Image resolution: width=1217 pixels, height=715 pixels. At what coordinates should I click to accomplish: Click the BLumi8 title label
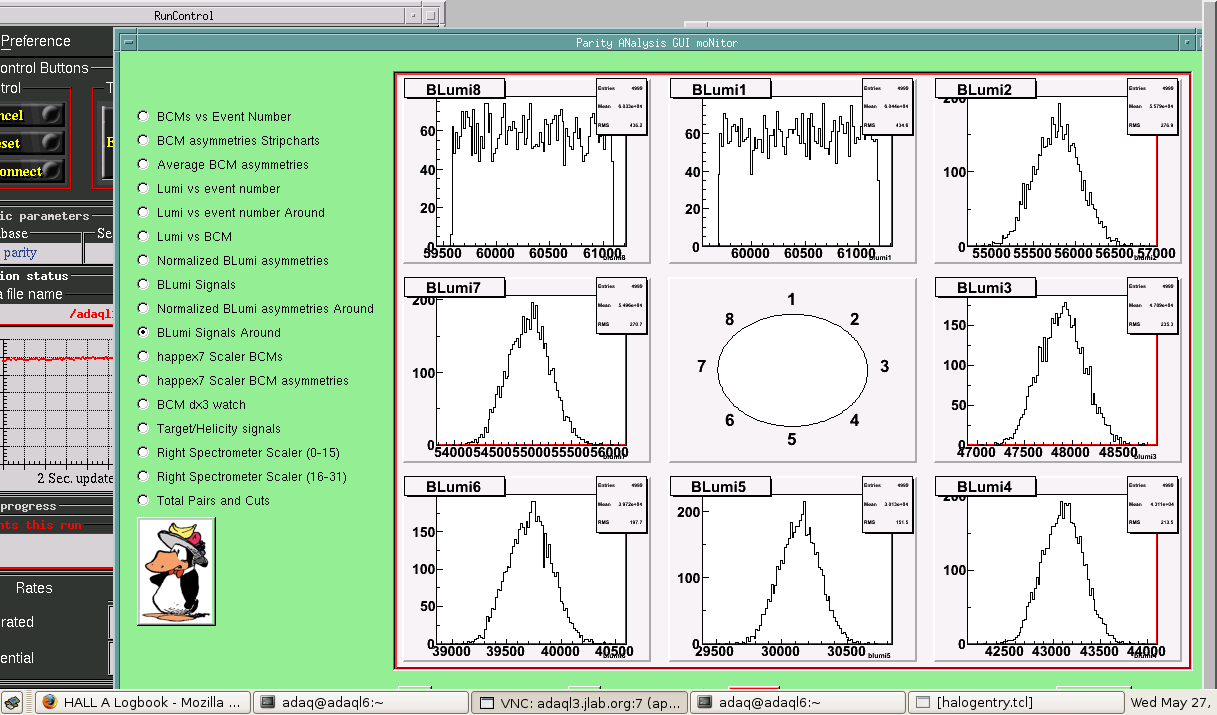pos(455,89)
